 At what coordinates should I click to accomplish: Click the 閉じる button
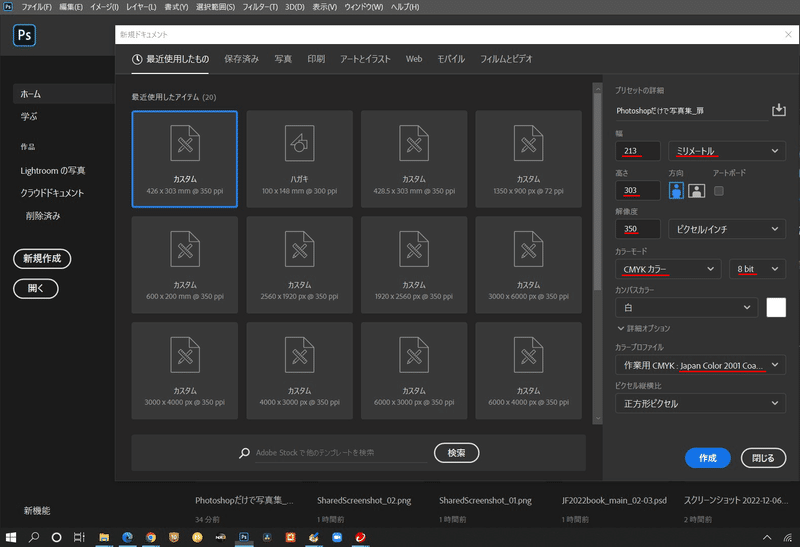point(763,458)
